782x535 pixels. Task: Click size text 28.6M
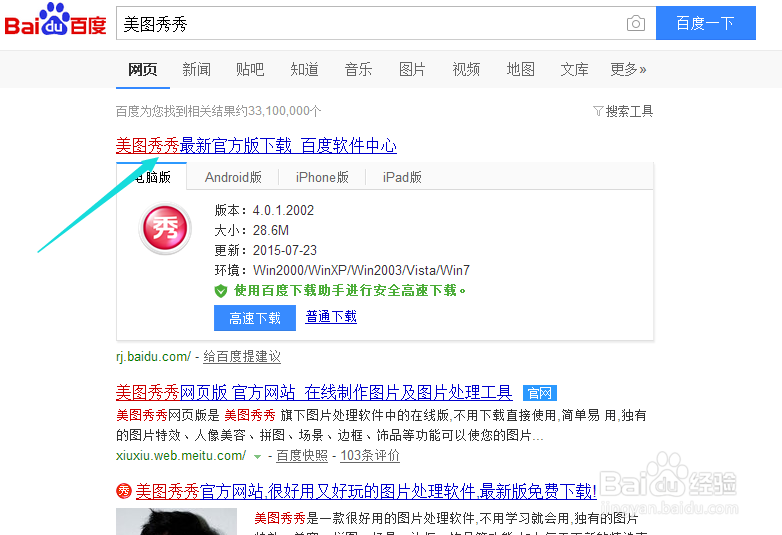pyautogui.click(x=271, y=230)
